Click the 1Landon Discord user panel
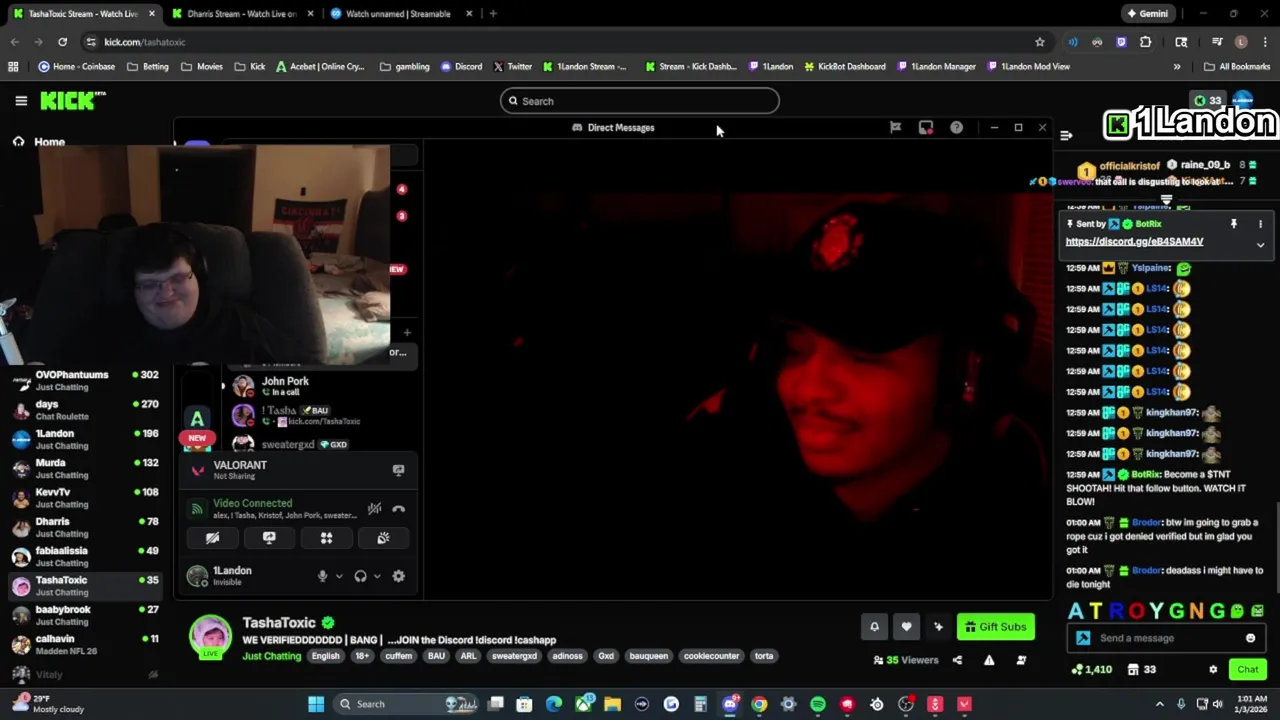Screen dimensions: 1280x720 pos(245,576)
